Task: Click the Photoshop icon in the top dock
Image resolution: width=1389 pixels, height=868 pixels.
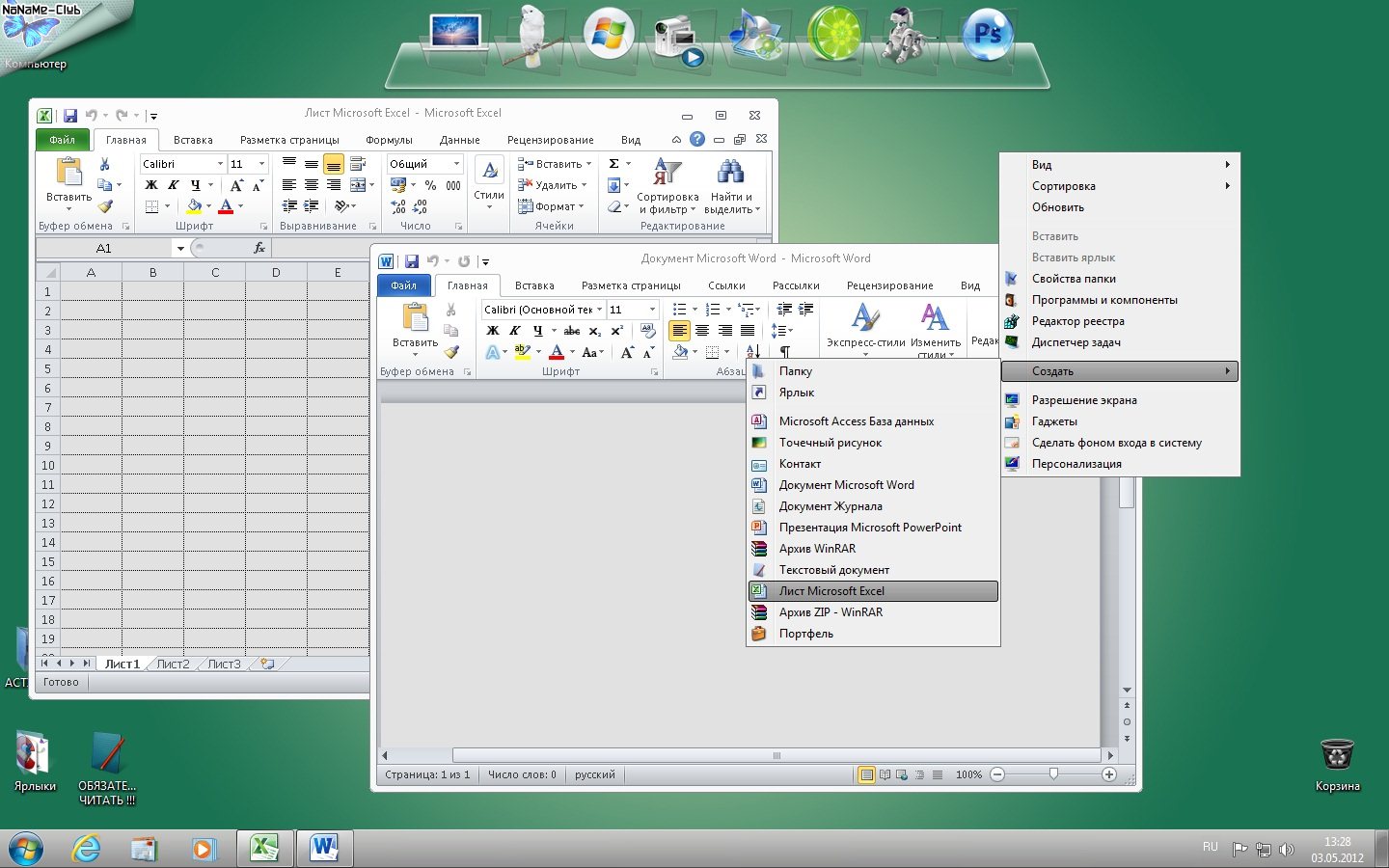Action: 988,35
